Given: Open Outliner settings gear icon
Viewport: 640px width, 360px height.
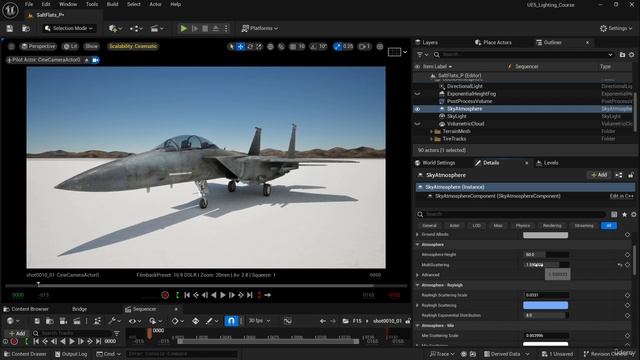Looking at the screenshot, I should click(632, 54).
